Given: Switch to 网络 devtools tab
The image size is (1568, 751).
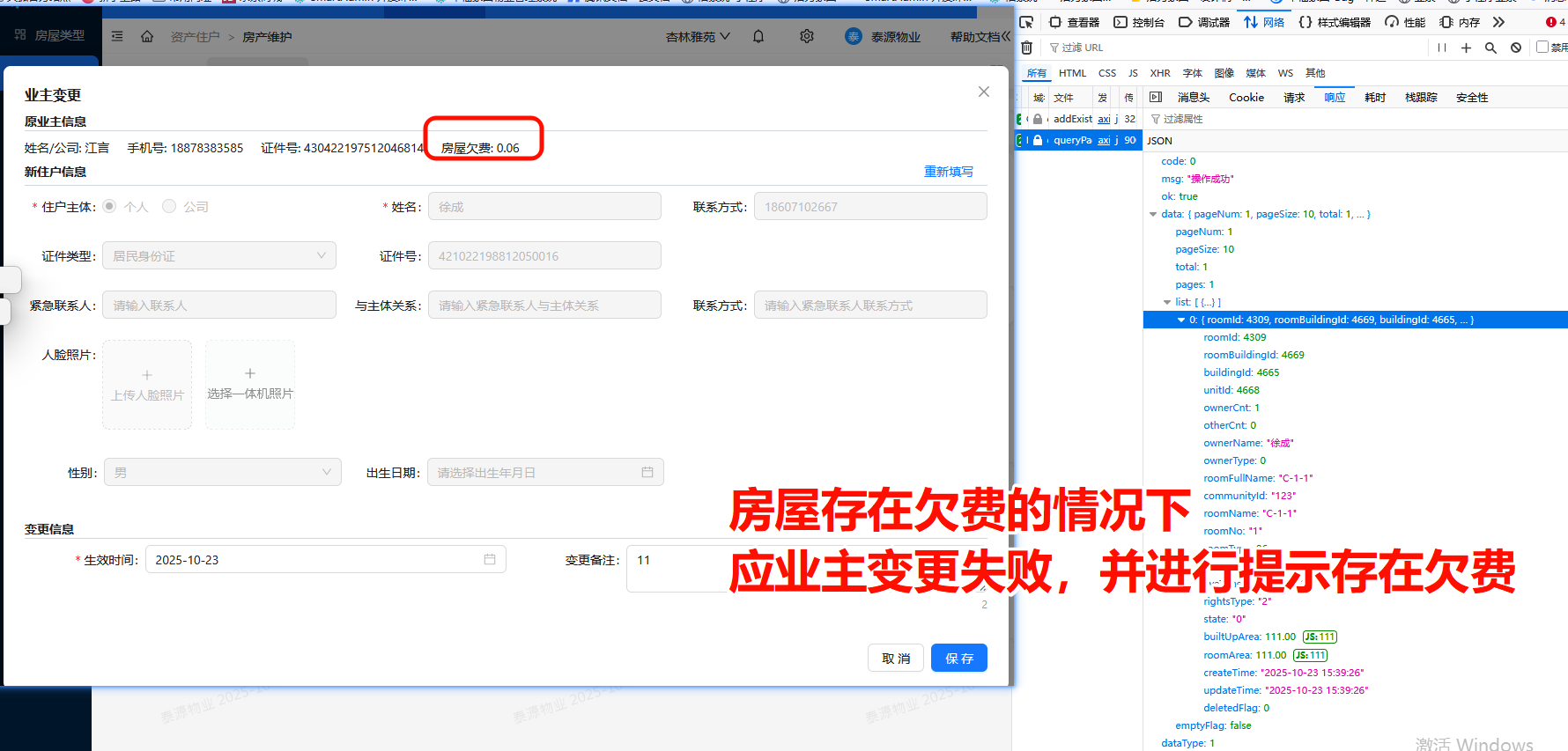Looking at the screenshot, I should (1264, 22).
